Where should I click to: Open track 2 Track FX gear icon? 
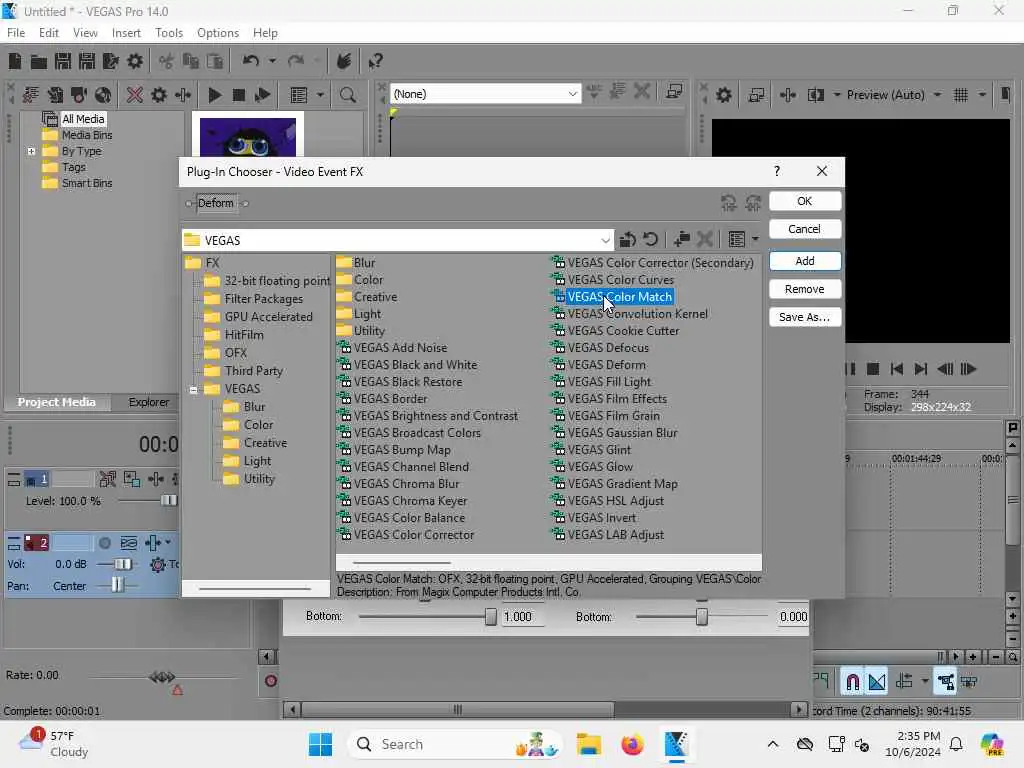point(157,564)
